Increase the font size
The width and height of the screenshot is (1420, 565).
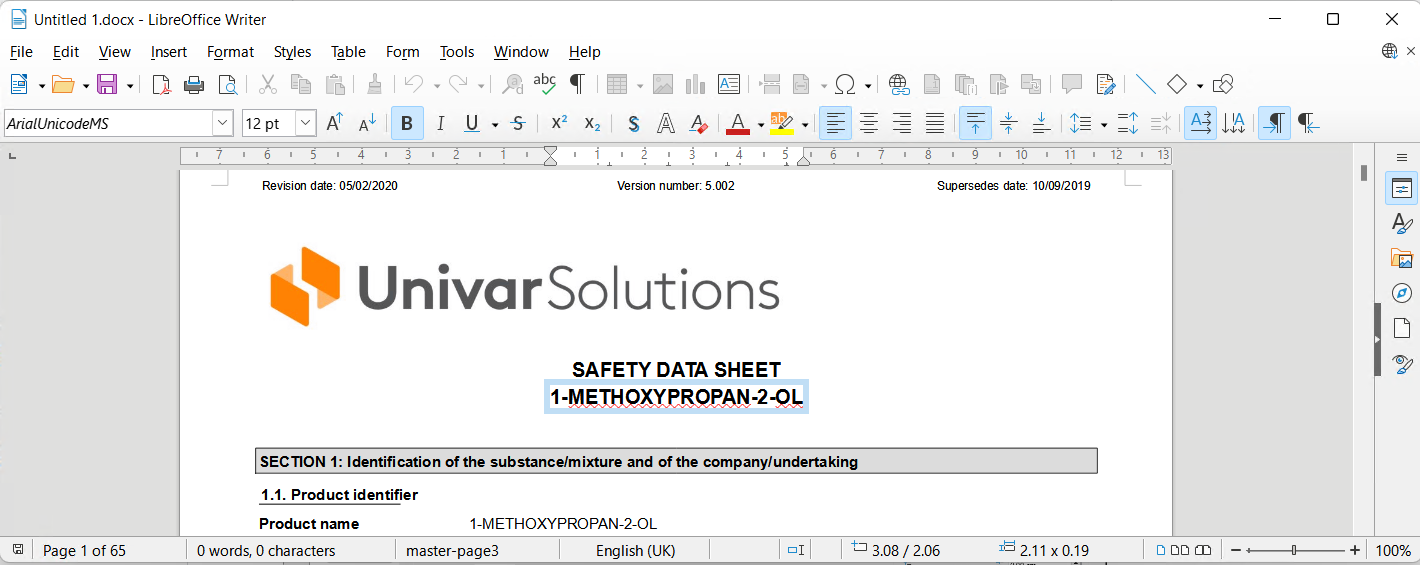335,123
